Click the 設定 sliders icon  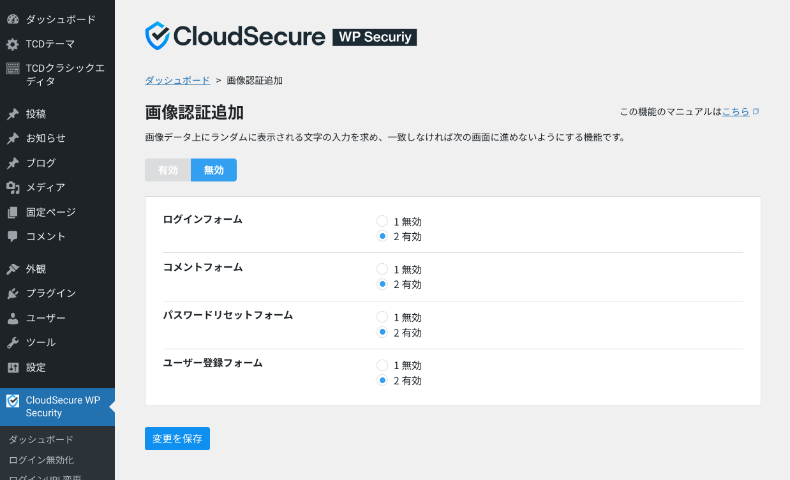[x=13, y=367]
